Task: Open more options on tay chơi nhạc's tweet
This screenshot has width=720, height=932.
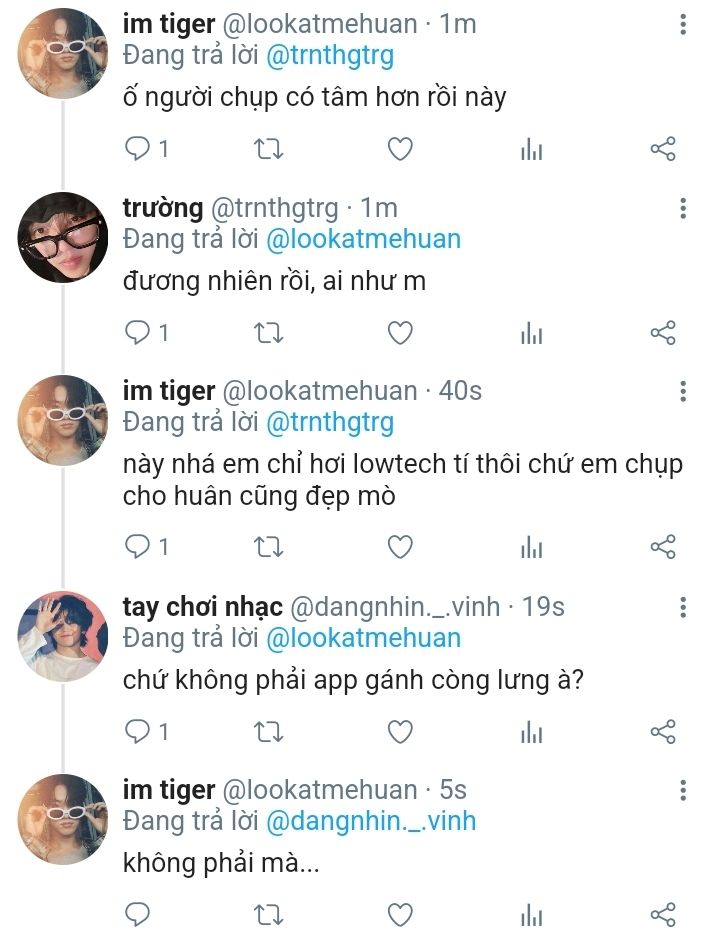Action: tap(683, 607)
